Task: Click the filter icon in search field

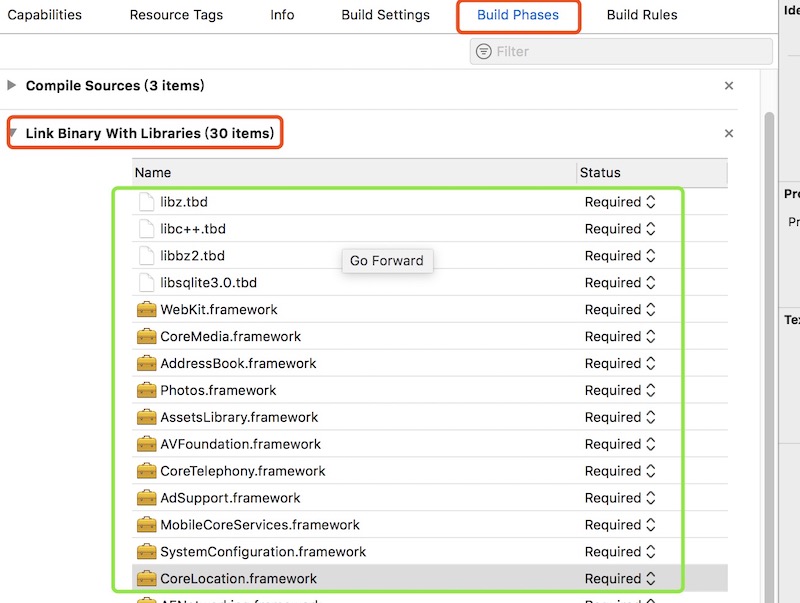Action: (484, 52)
